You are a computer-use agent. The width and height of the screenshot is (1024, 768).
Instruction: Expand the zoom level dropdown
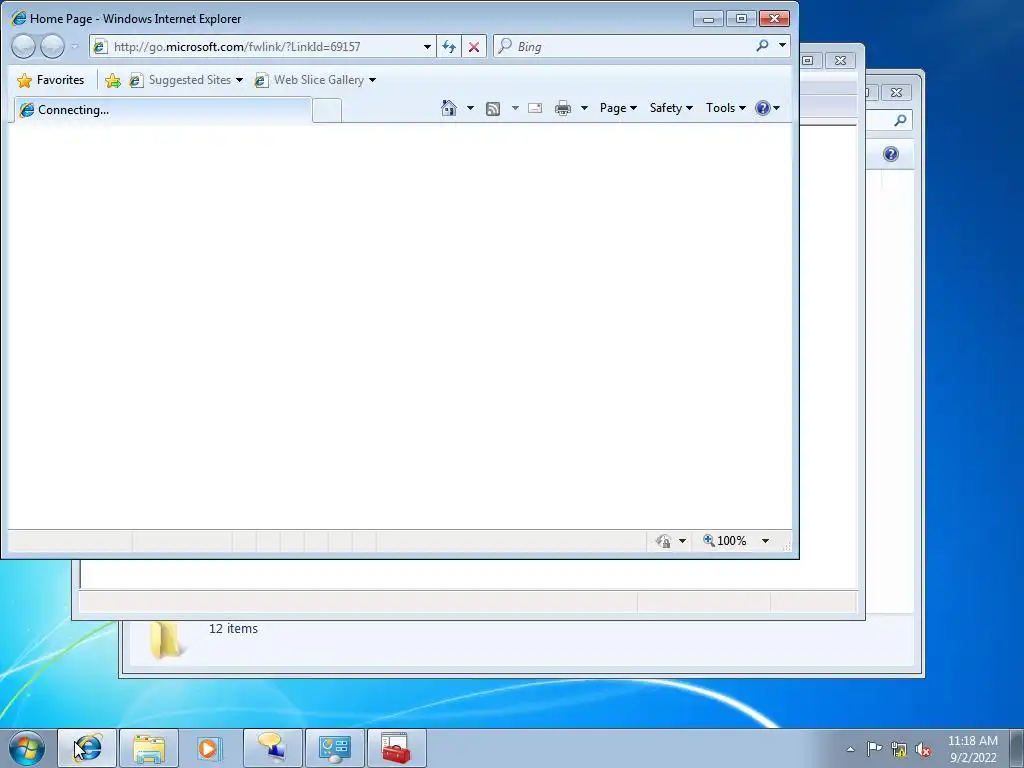coord(765,541)
